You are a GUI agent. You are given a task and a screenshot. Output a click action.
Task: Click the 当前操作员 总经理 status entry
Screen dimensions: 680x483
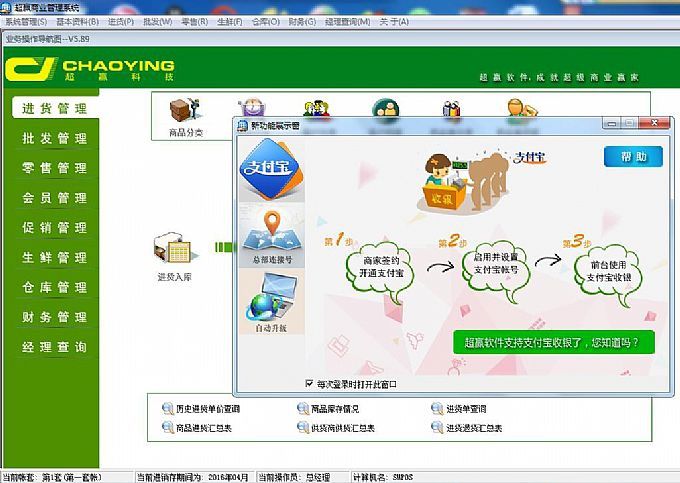tap(294, 477)
